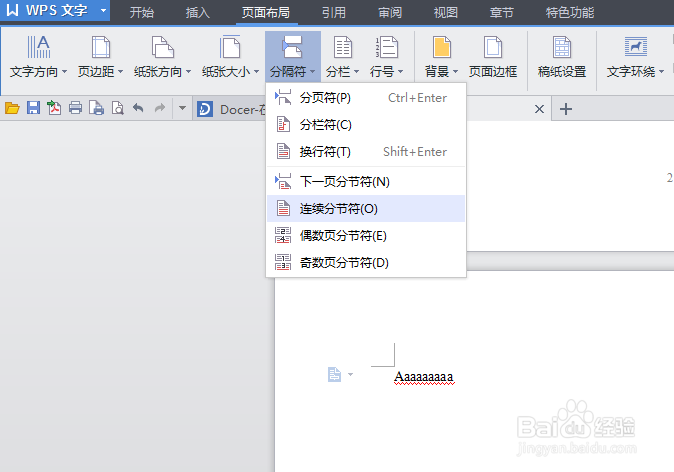Expand the 行号 dropdown arrow
This screenshot has height=472, width=674.
point(400,71)
